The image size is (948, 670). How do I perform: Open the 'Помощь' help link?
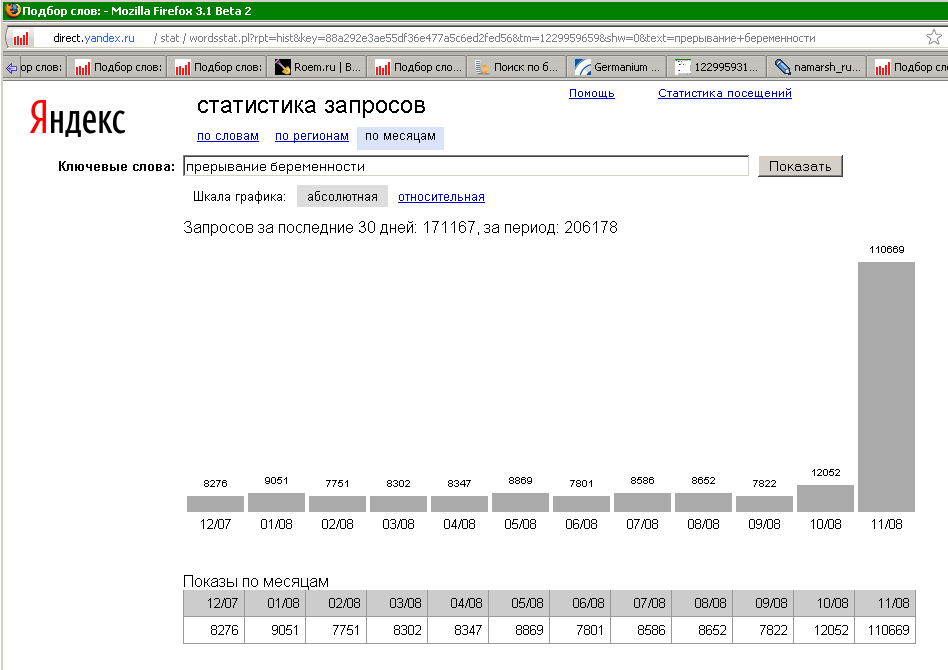592,93
